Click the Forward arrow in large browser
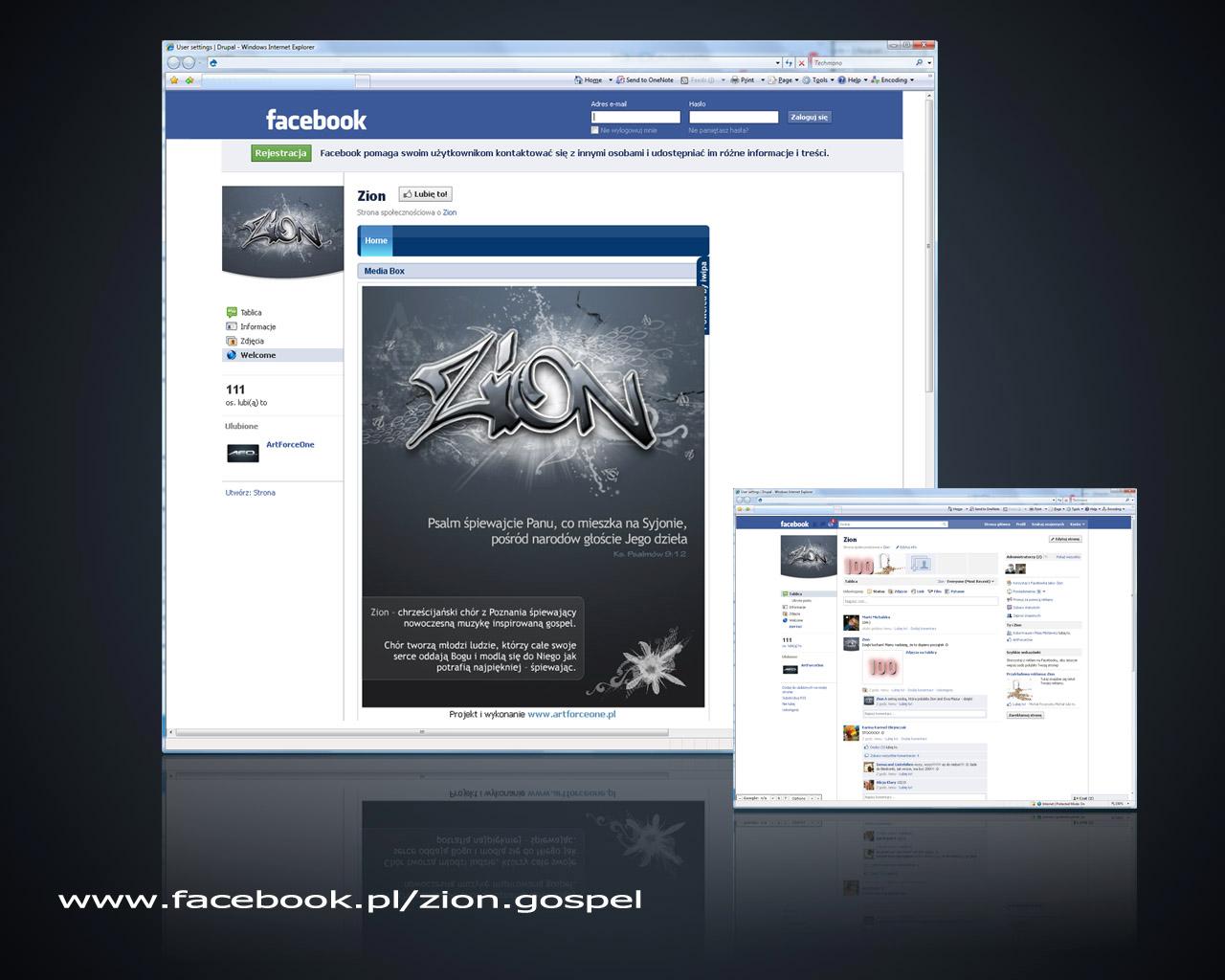The height and width of the screenshot is (980, 1225). coord(189,62)
